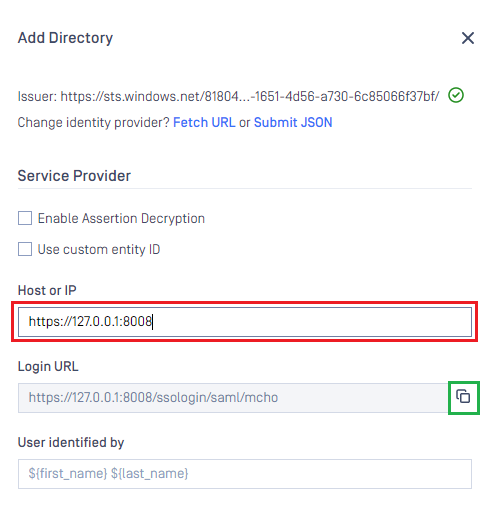Tick the Enable Assertion Decryption checkbox
Image resolution: width=491 pixels, height=505 pixels.
click(x=25, y=218)
